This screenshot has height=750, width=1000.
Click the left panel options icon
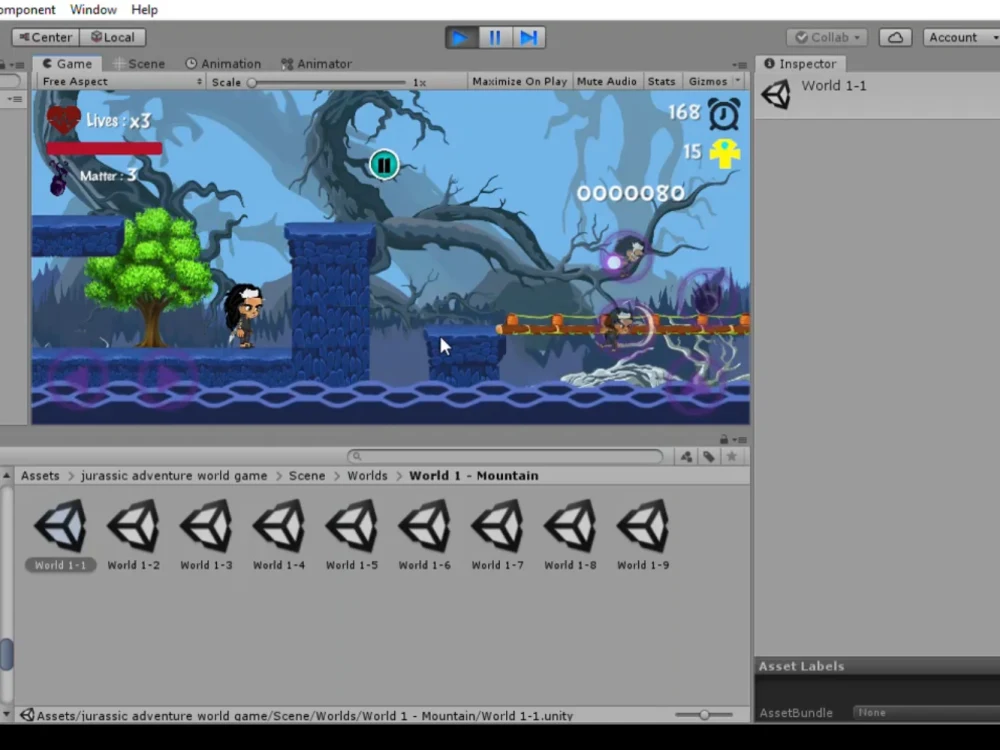(15, 99)
